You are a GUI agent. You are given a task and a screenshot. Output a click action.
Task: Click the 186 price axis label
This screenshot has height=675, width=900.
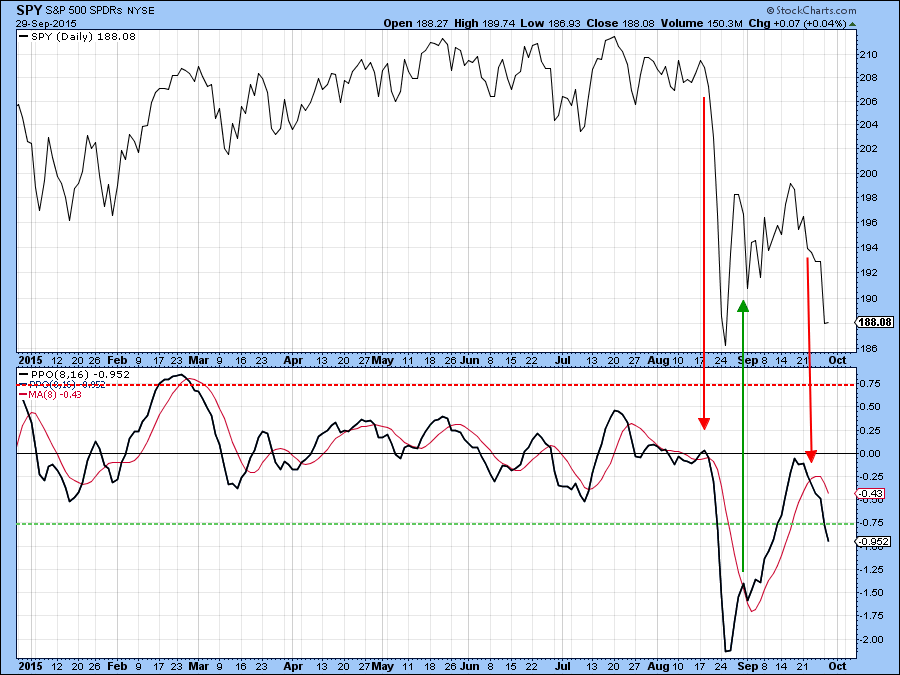coord(868,348)
